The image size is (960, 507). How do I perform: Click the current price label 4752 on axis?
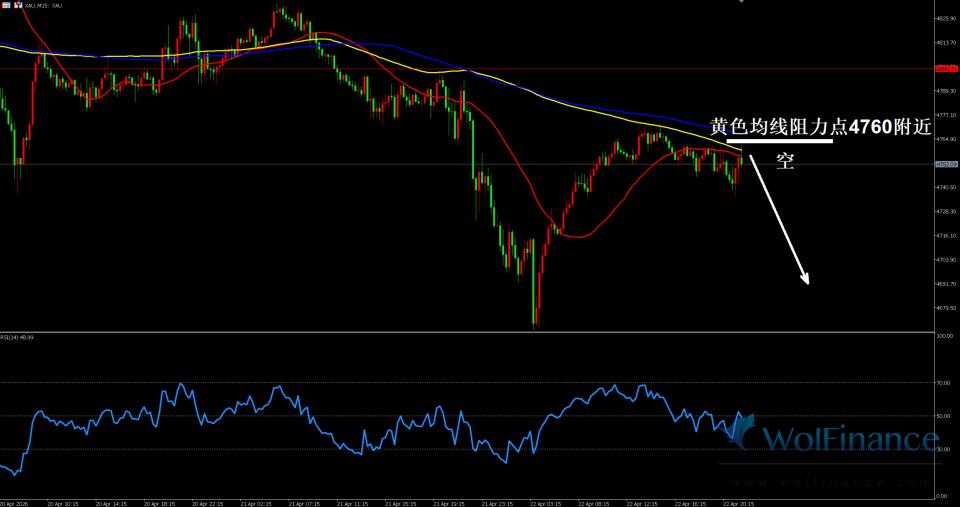click(944, 164)
